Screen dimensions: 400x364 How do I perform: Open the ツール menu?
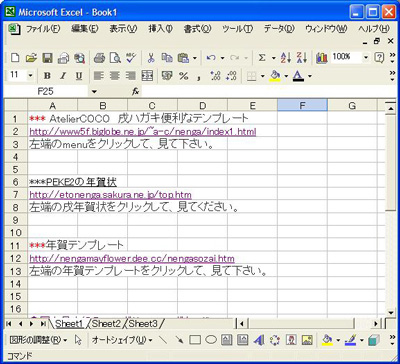[238, 29]
